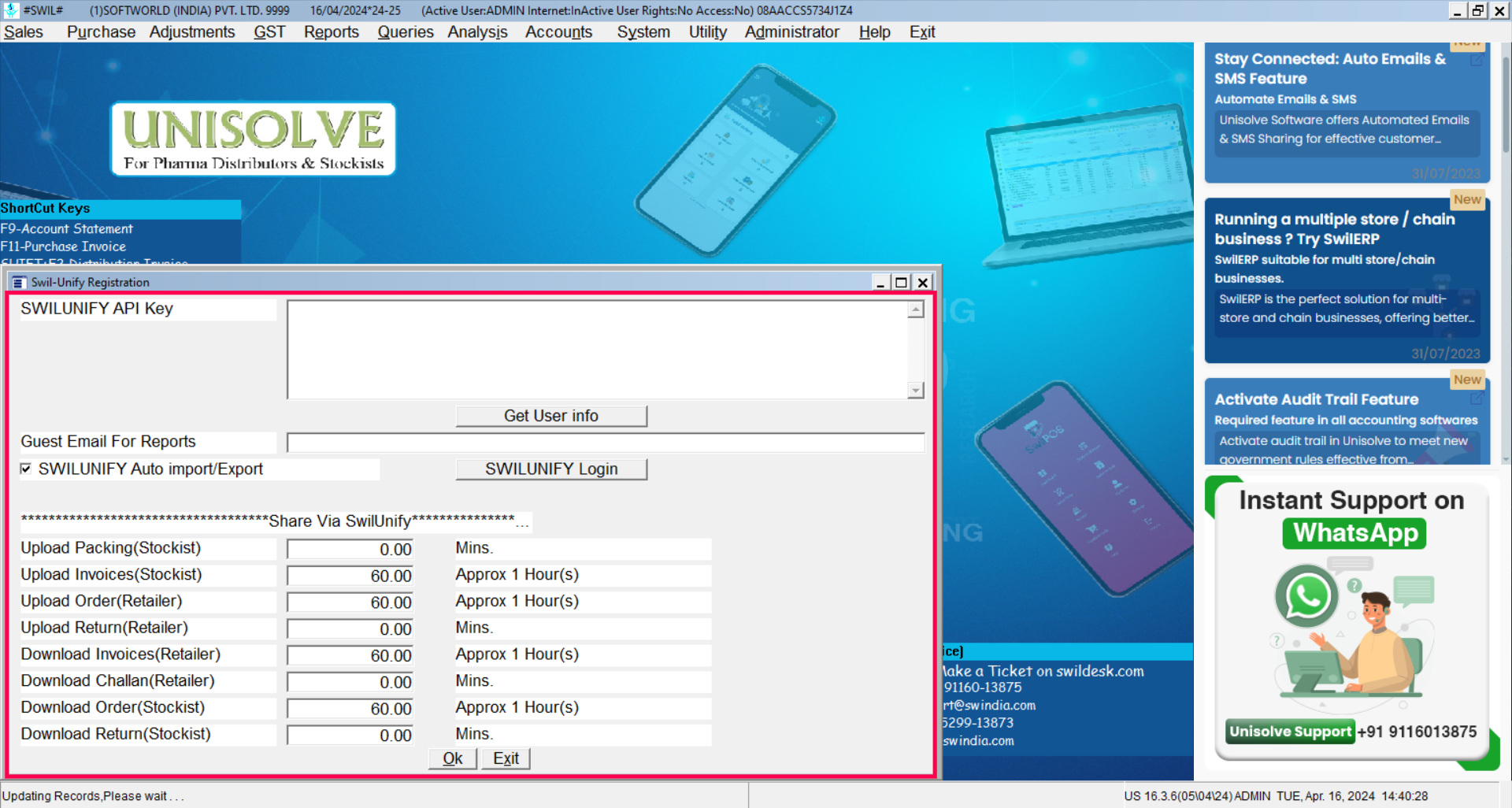Click Download Invoices(Retailer) minutes field
This screenshot has height=808, width=1512.
click(x=350, y=655)
